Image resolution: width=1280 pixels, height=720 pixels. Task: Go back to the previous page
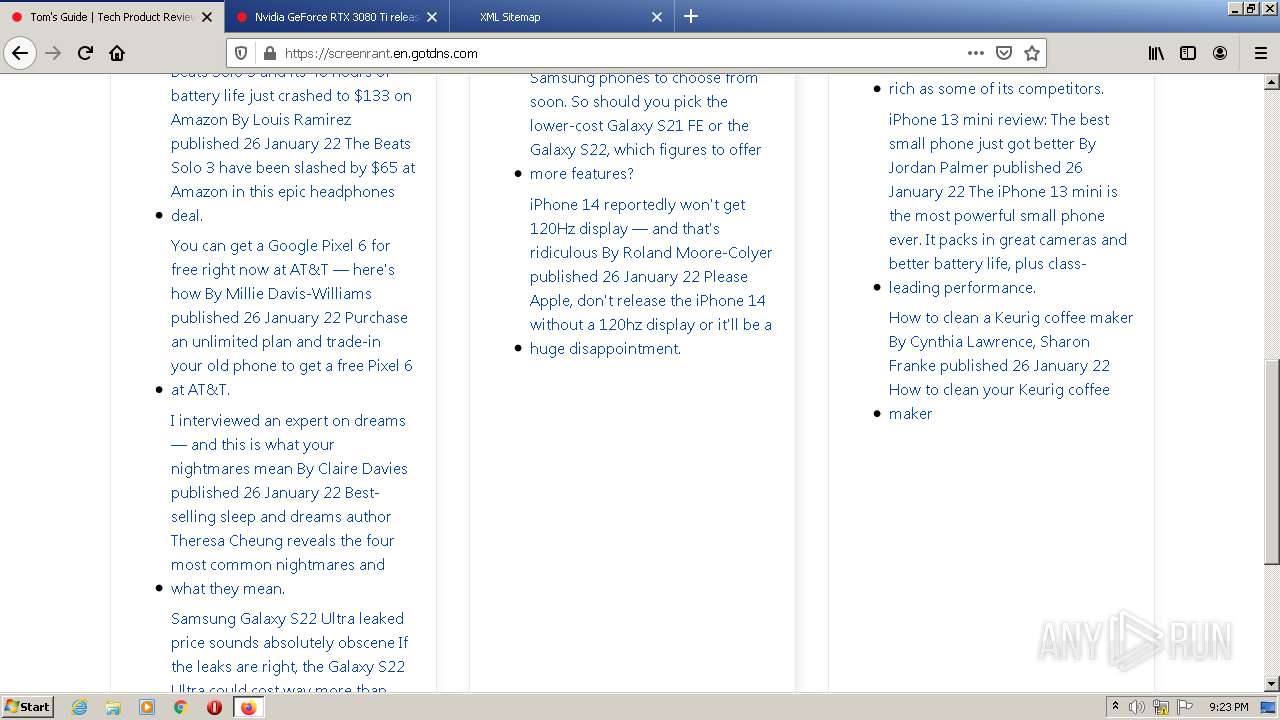coord(20,53)
